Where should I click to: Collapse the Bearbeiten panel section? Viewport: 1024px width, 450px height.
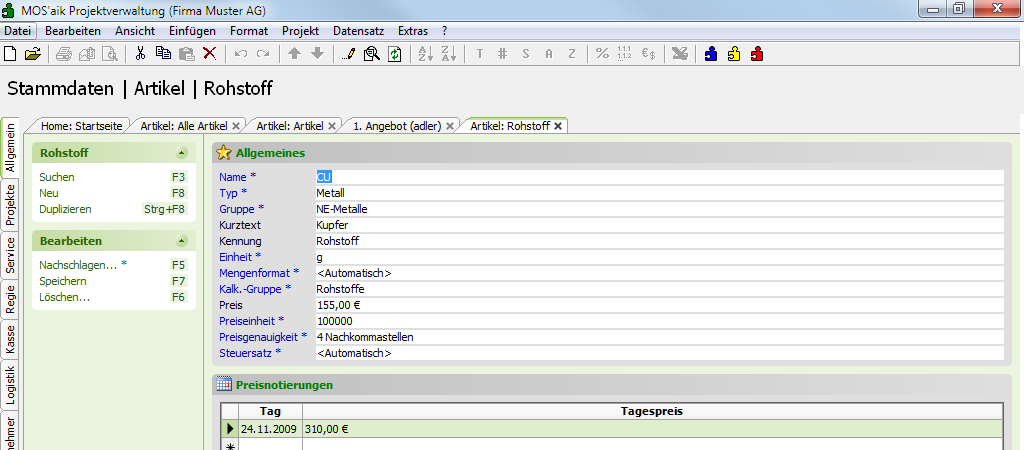(181, 241)
